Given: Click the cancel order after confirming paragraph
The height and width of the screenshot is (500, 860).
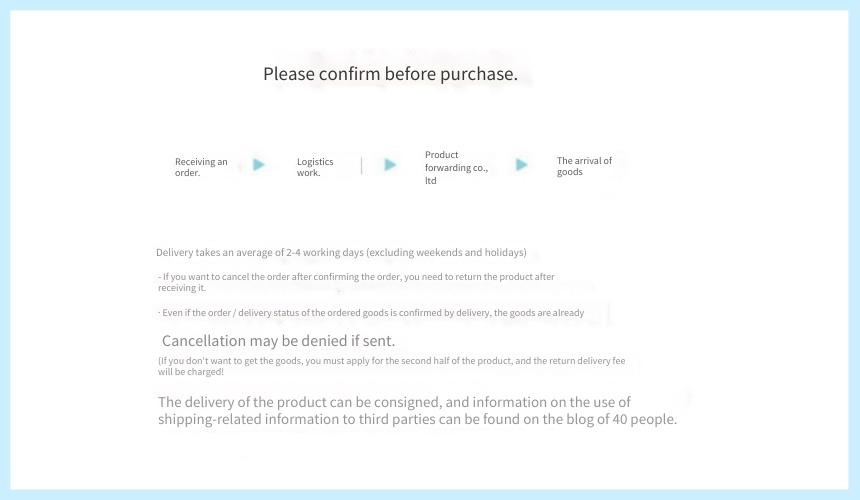Looking at the screenshot, I should (356, 282).
